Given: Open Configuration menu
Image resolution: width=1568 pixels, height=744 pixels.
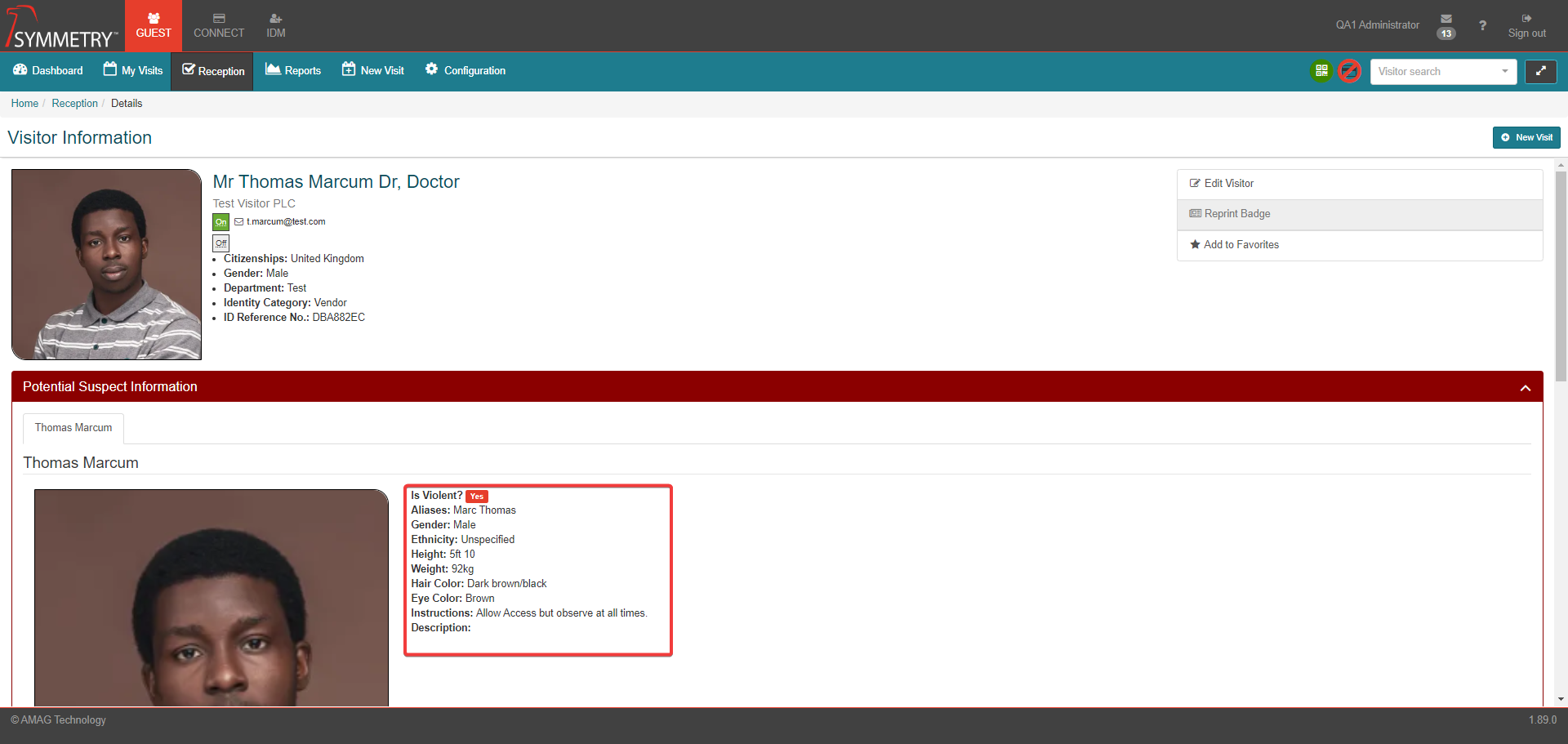Looking at the screenshot, I should tap(465, 71).
